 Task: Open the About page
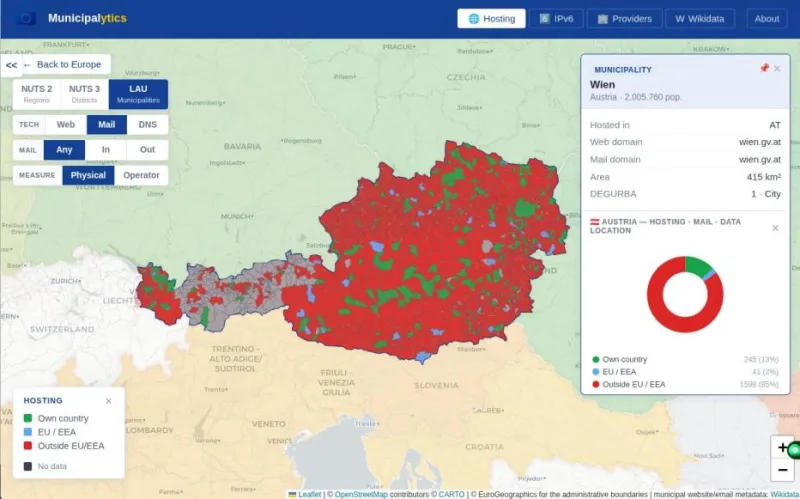(766, 18)
